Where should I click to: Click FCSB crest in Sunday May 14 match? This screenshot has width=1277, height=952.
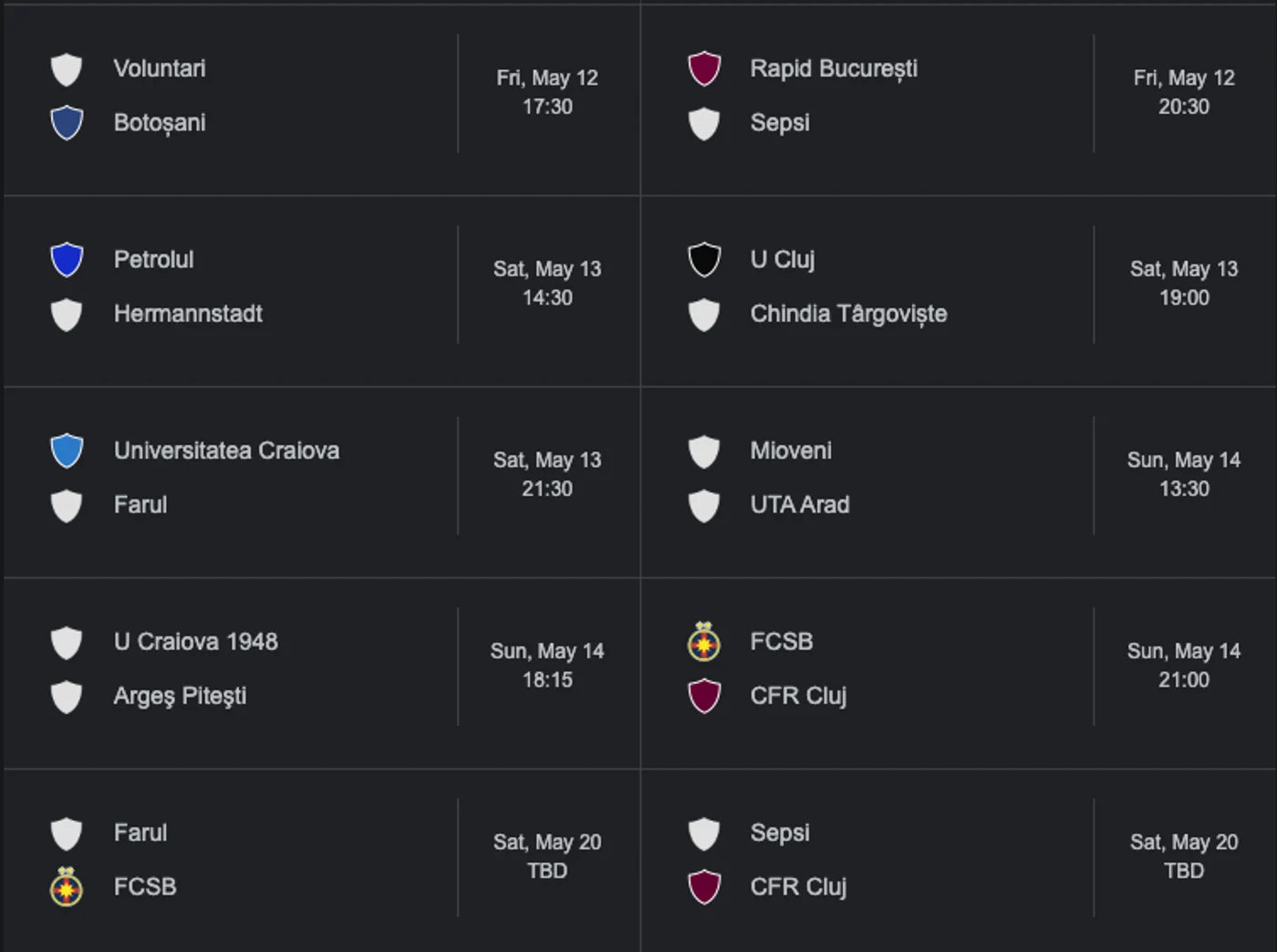point(703,642)
